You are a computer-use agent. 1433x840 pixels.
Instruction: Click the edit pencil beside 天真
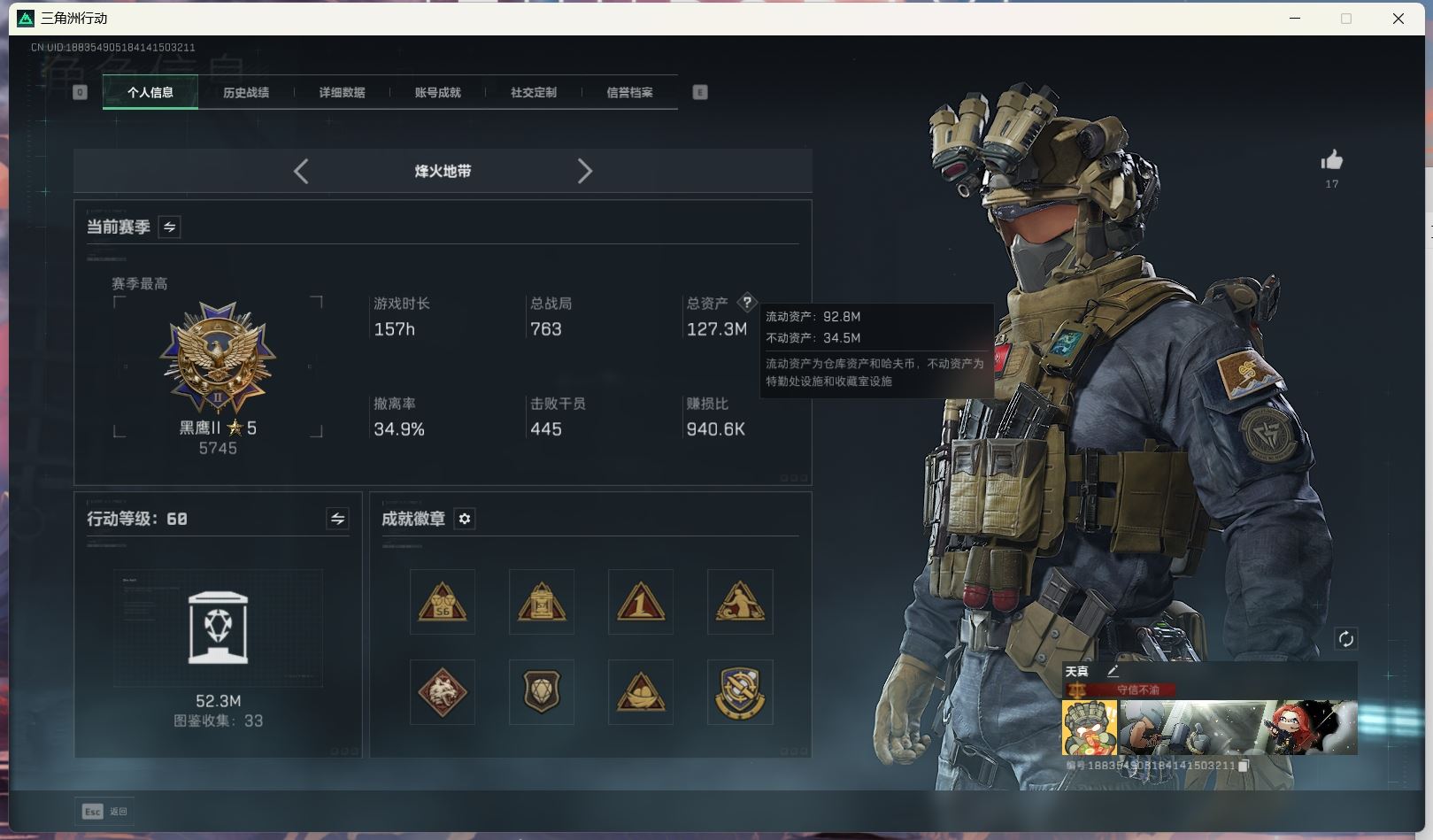point(1113,671)
